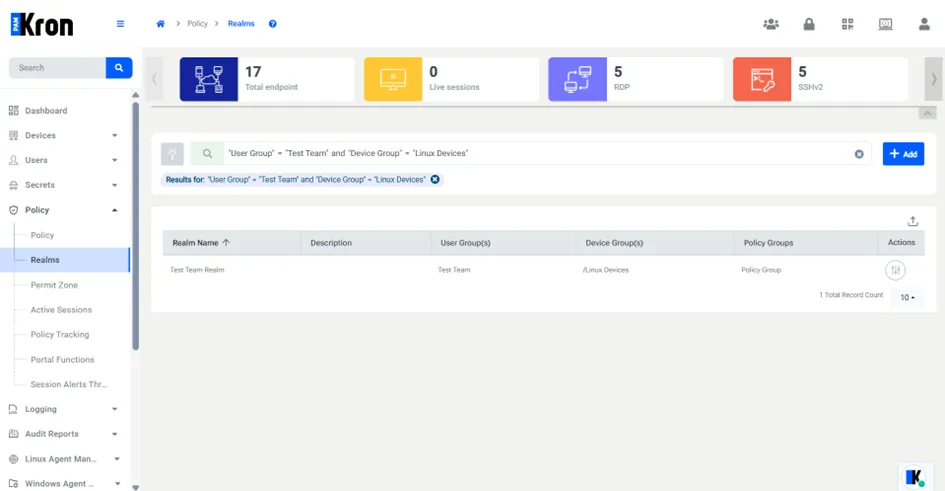
Task: Click the '1 Total Record Count' text
Action: click(851, 295)
